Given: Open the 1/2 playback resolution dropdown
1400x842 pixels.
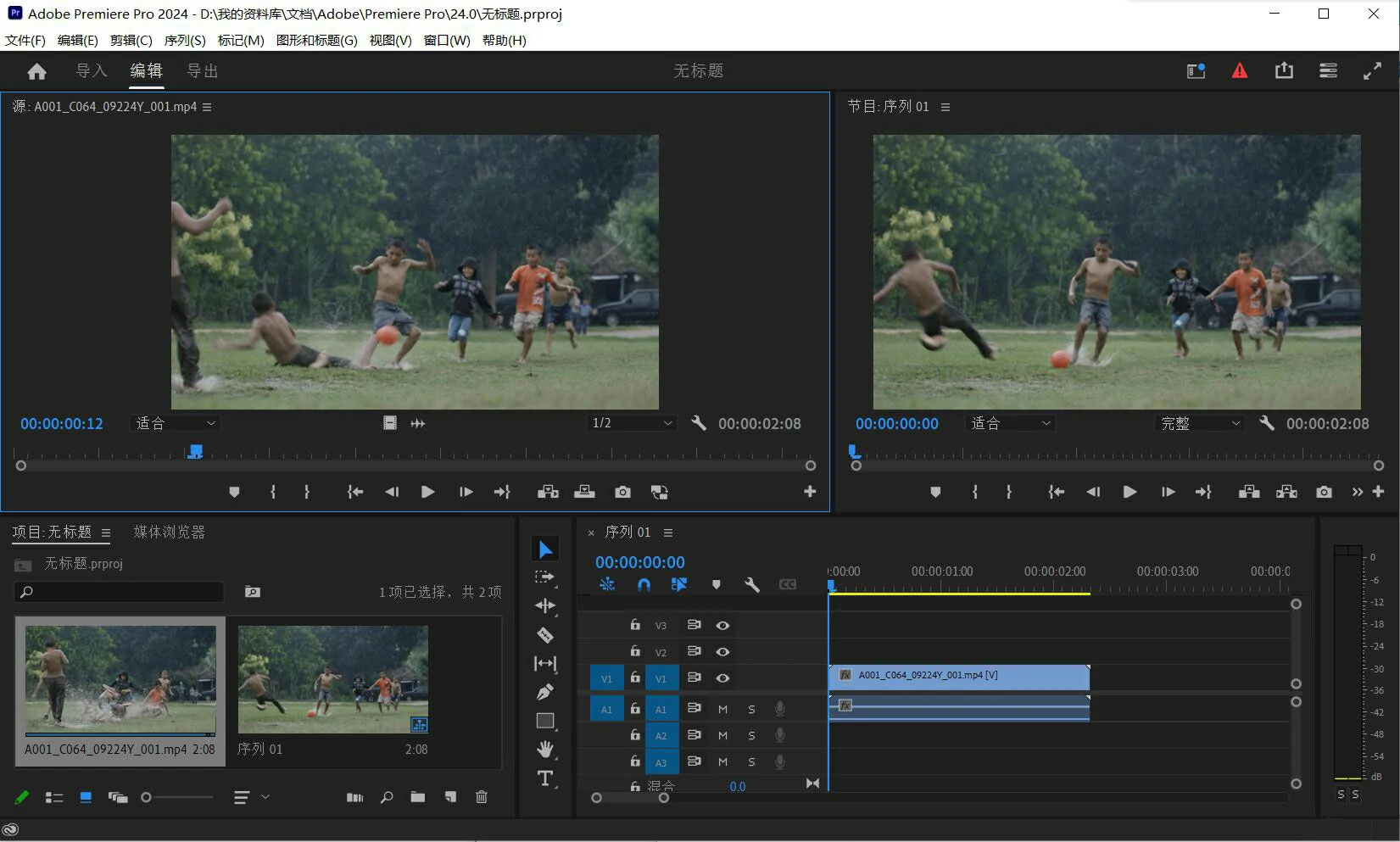Looking at the screenshot, I should point(632,423).
